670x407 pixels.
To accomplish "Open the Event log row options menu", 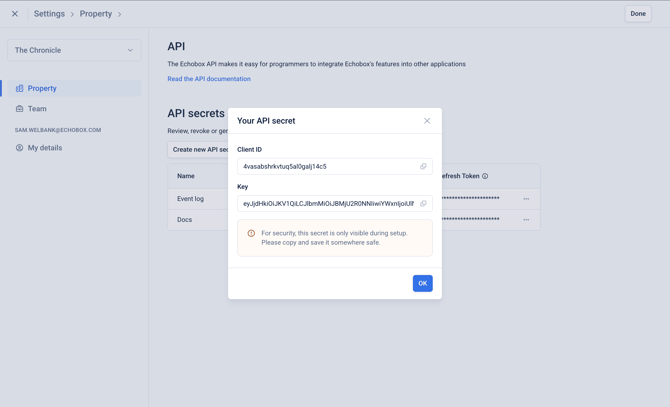I will 526,199.
